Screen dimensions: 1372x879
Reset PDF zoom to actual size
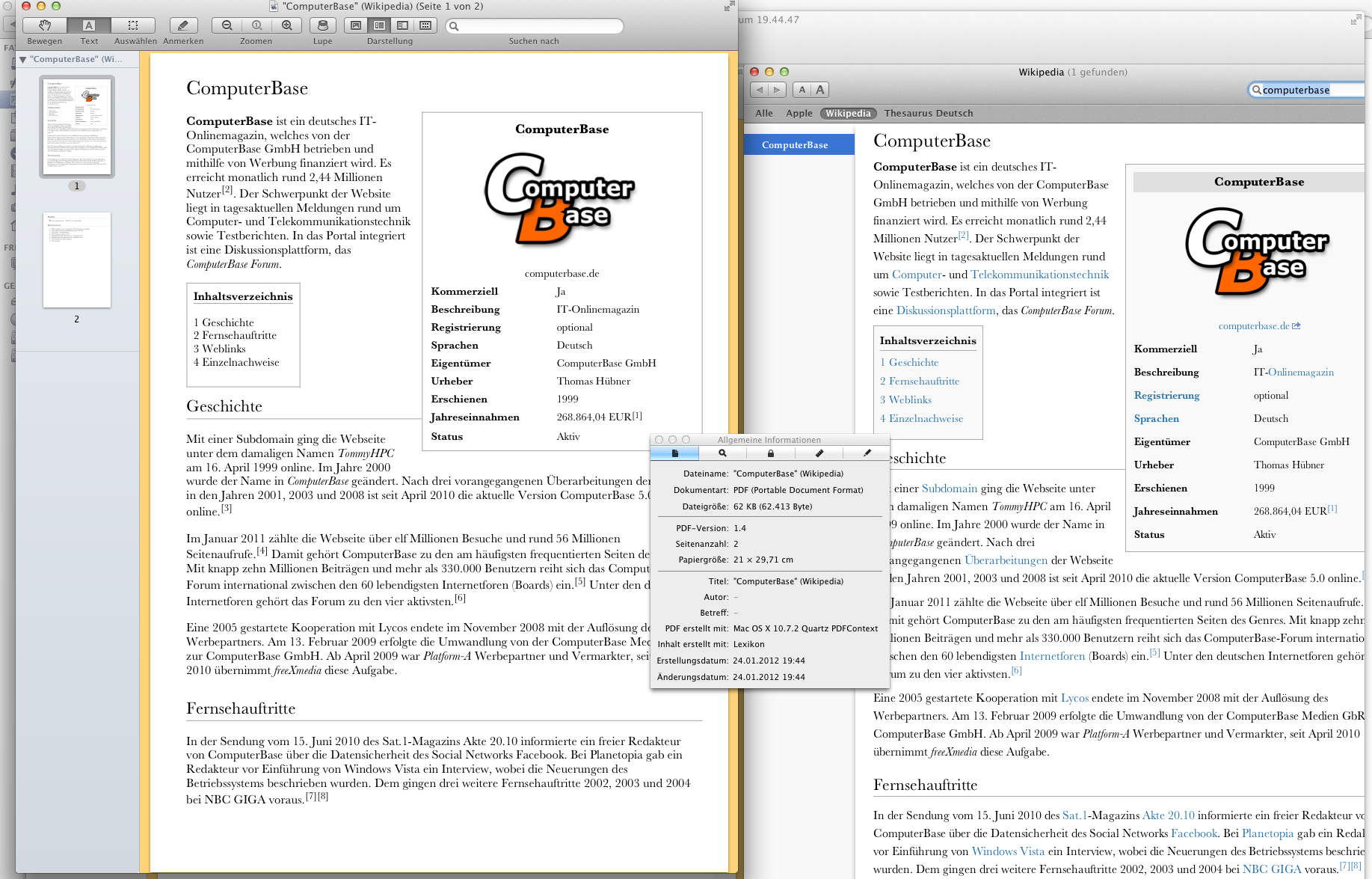(x=256, y=25)
